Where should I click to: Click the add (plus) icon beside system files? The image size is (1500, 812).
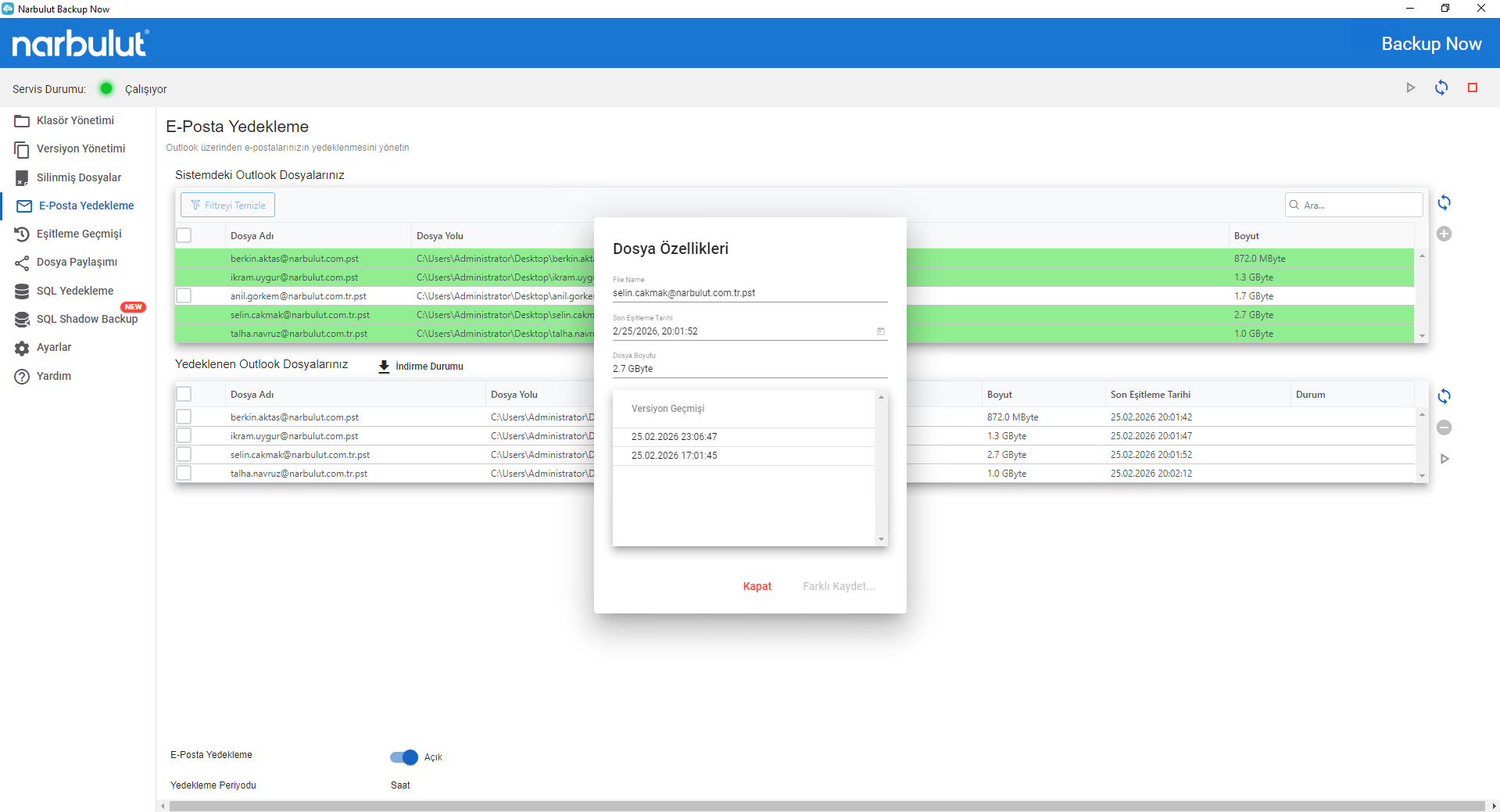pos(1444,234)
